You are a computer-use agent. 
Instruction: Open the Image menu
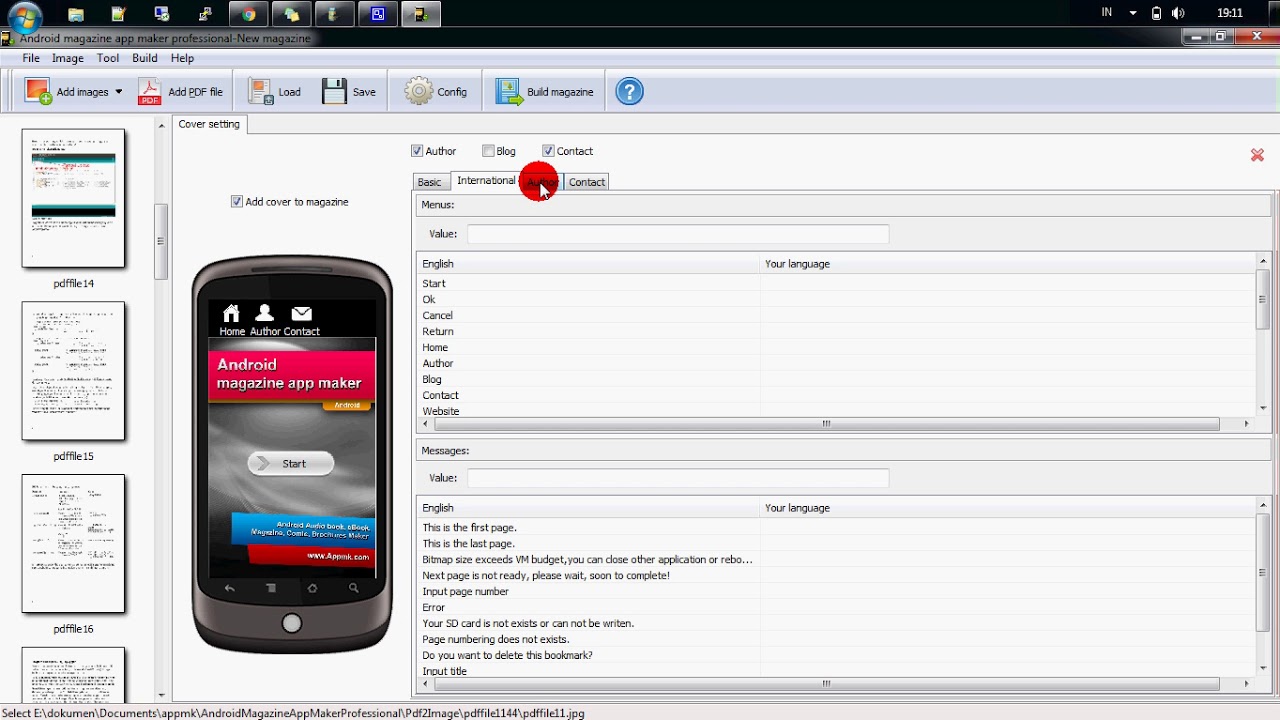pos(68,58)
